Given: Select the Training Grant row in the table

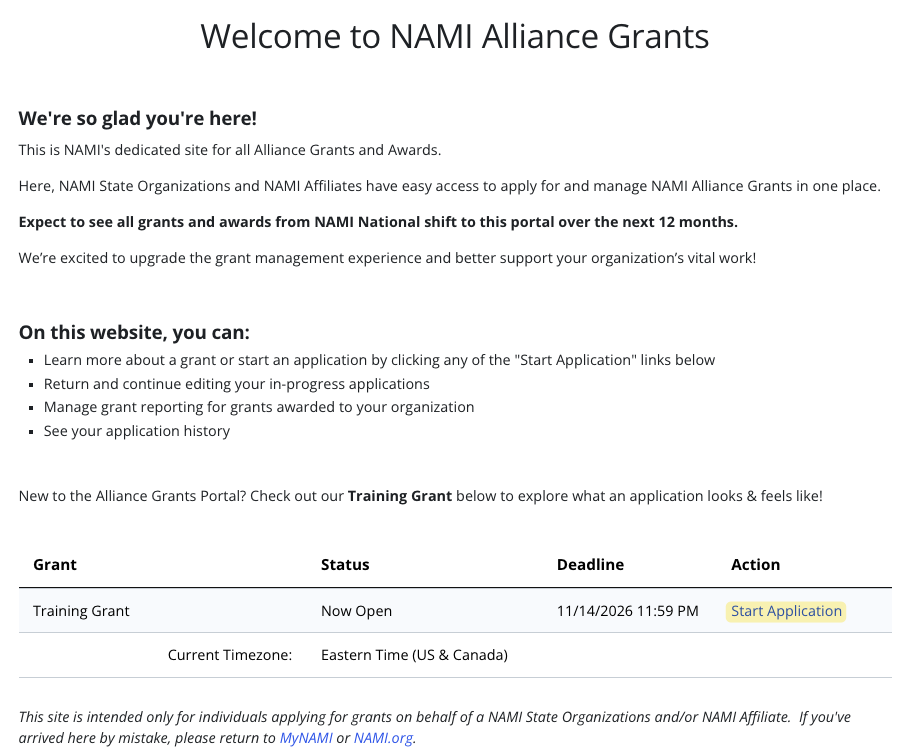Looking at the screenshot, I should [x=81, y=611].
